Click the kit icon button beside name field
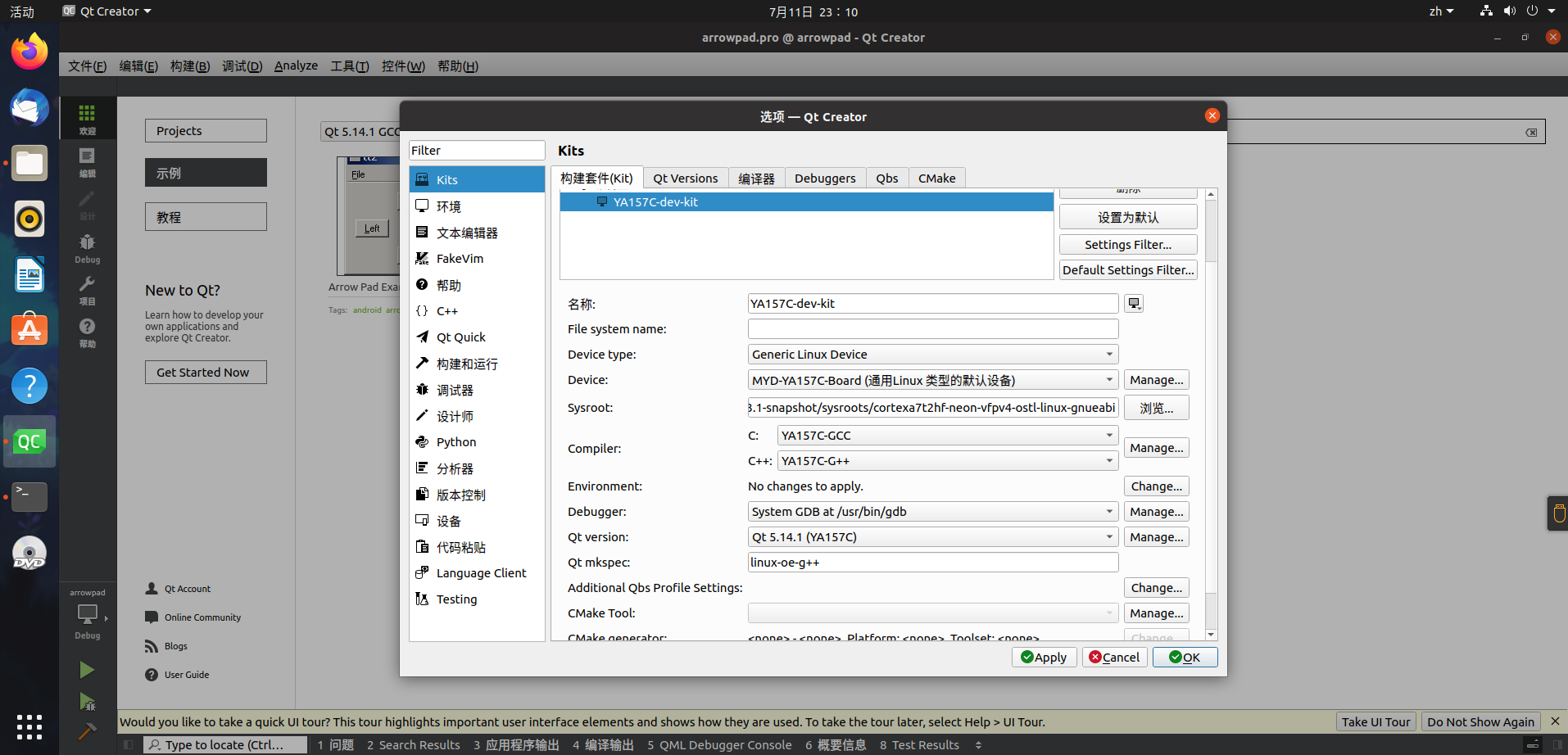Viewport: 1568px width, 755px height. click(1134, 304)
